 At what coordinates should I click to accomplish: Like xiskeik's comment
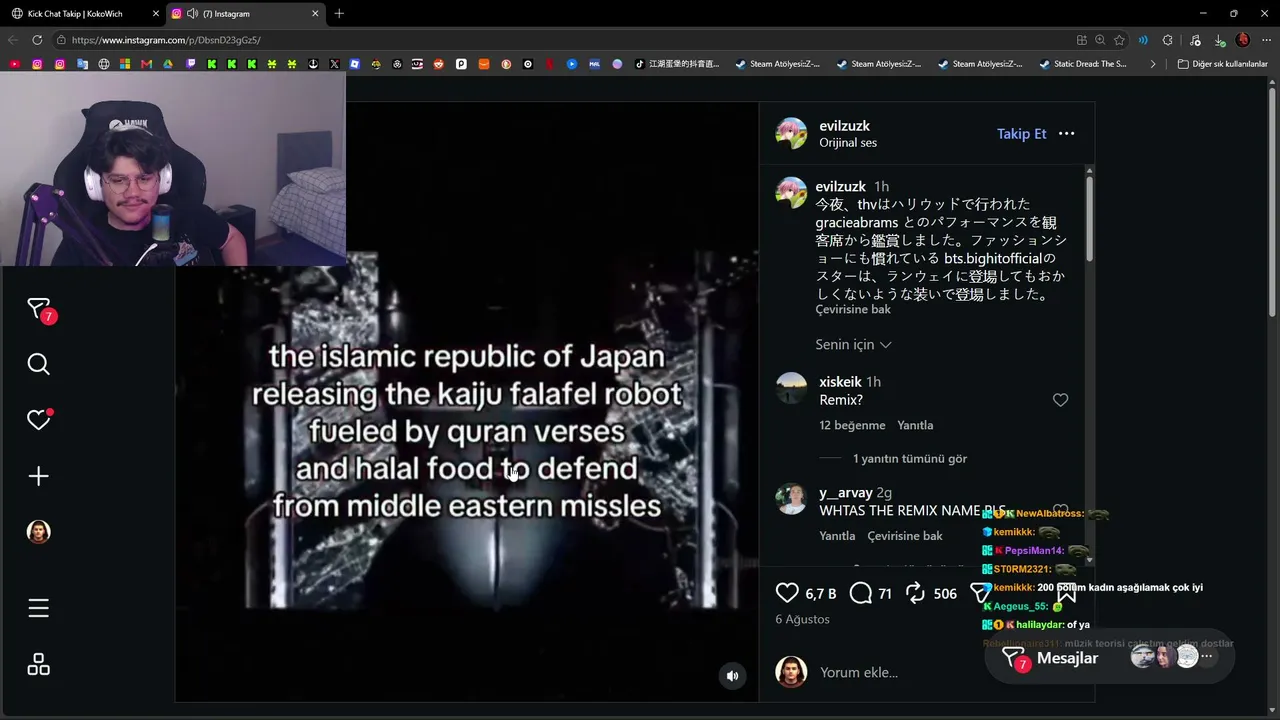1060,400
